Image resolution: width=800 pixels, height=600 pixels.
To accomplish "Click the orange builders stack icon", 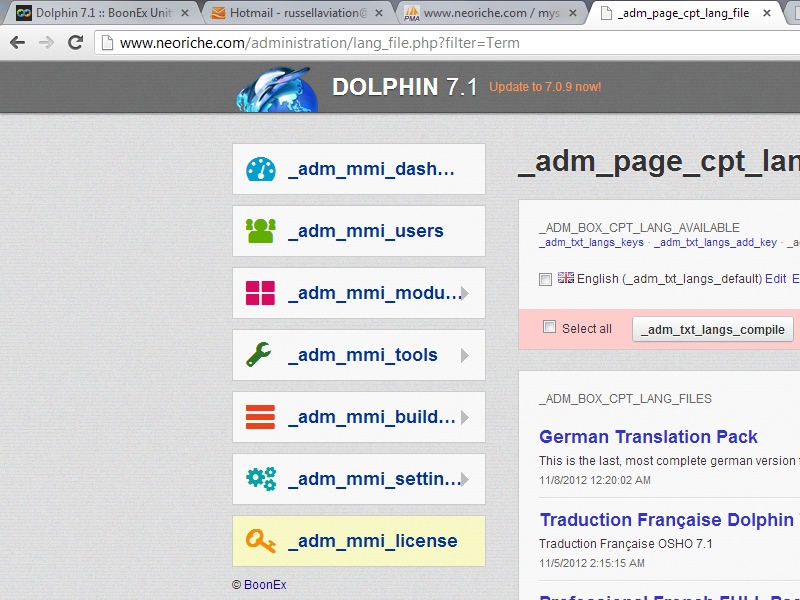I will [260, 417].
